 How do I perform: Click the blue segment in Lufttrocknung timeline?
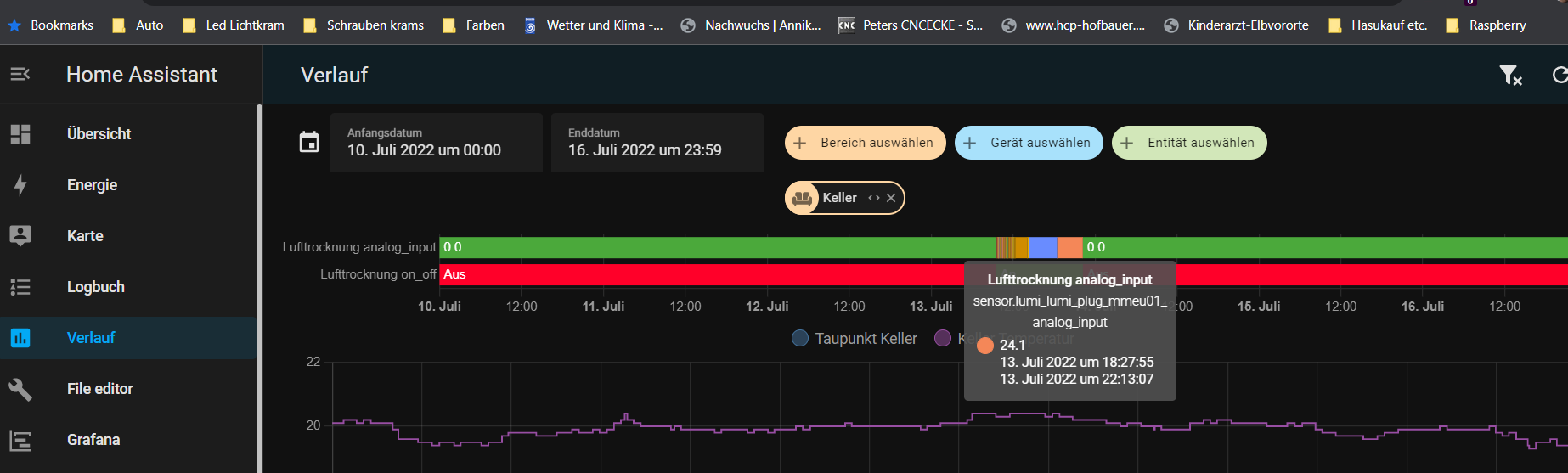coord(1042,247)
